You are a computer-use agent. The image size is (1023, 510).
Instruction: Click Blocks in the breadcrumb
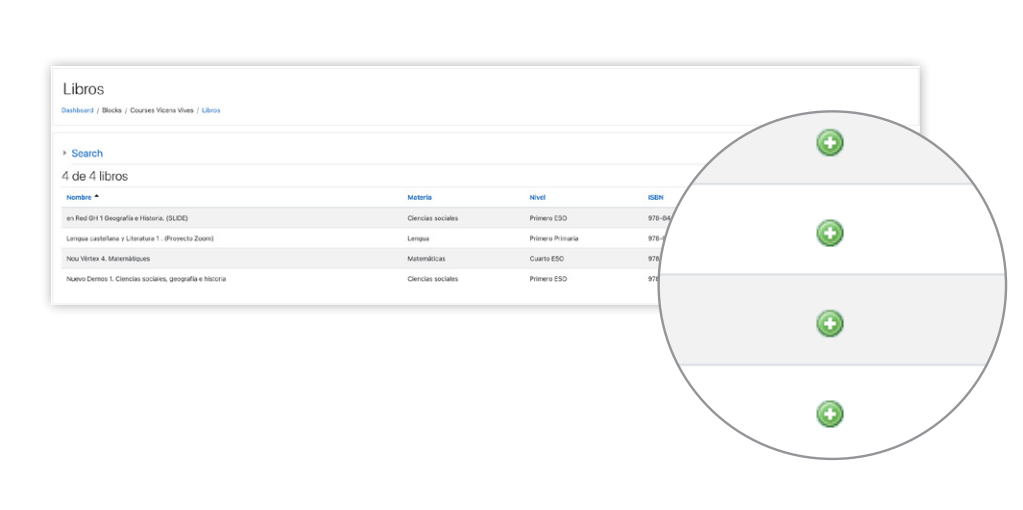(112, 110)
